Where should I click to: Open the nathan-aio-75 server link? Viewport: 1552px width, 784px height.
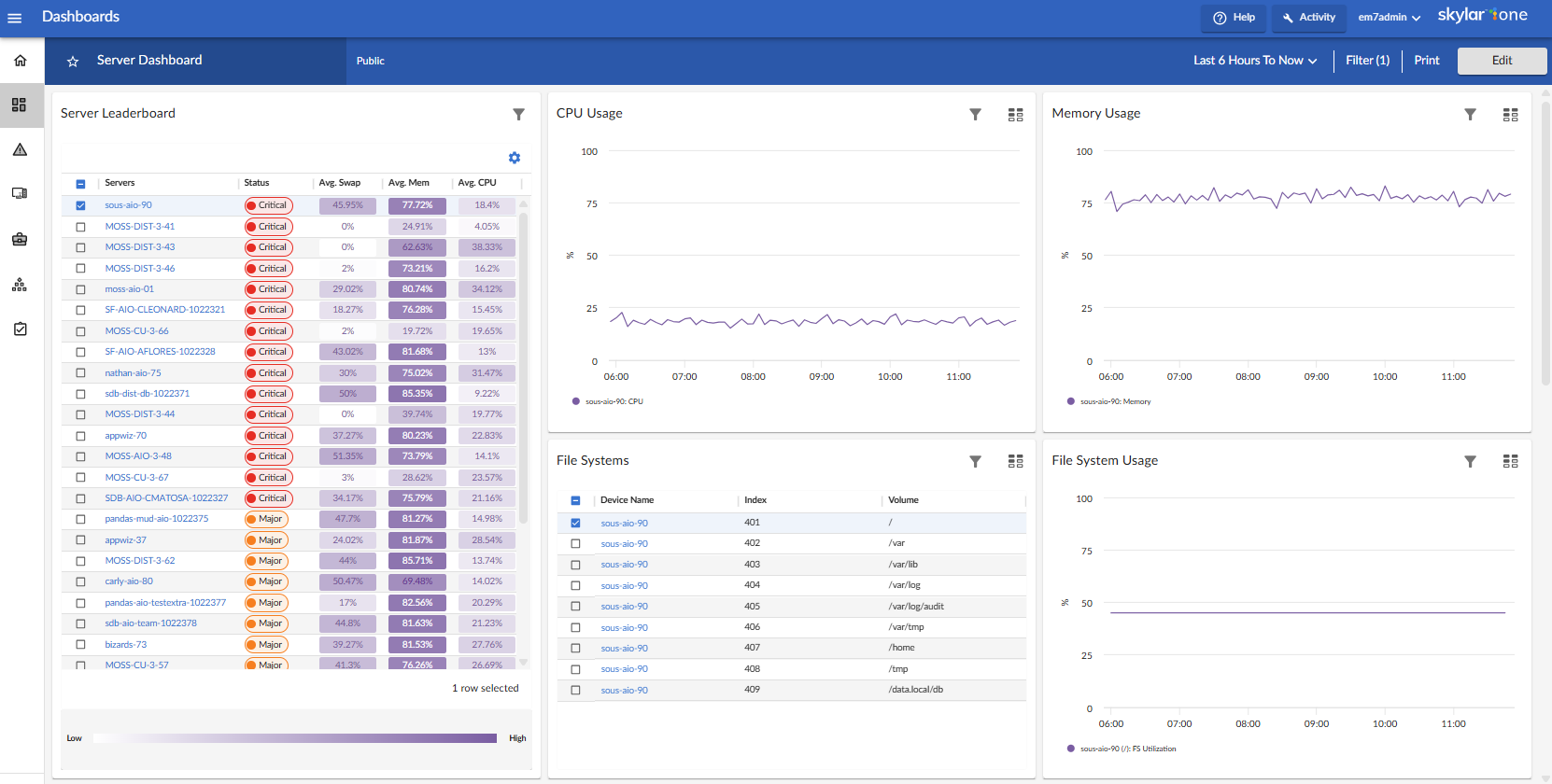[x=133, y=373]
